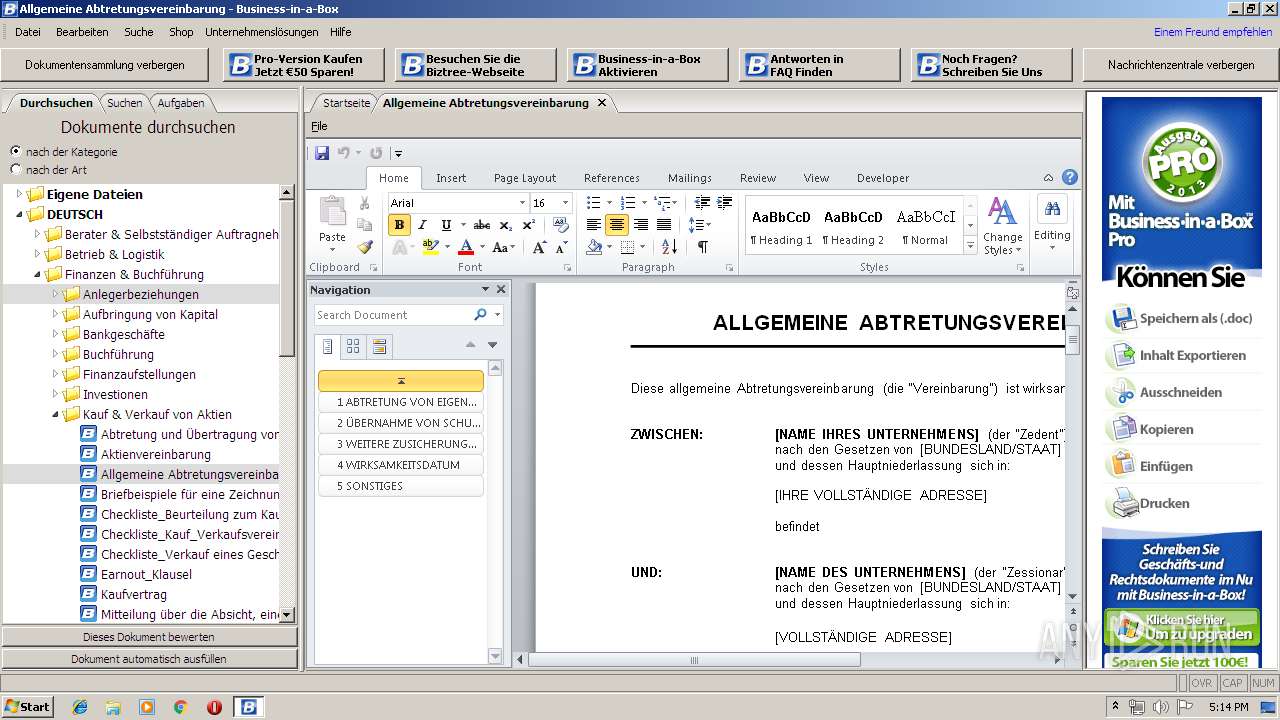Open Navigation pane options dropdown arrow

tap(485, 289)
